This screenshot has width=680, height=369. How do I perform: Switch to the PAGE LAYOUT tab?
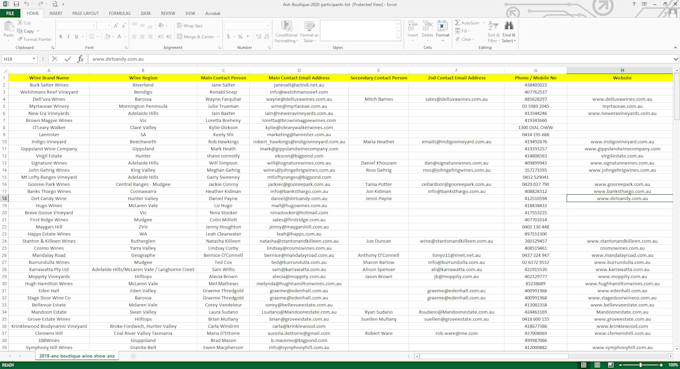(x=85, y=13)
